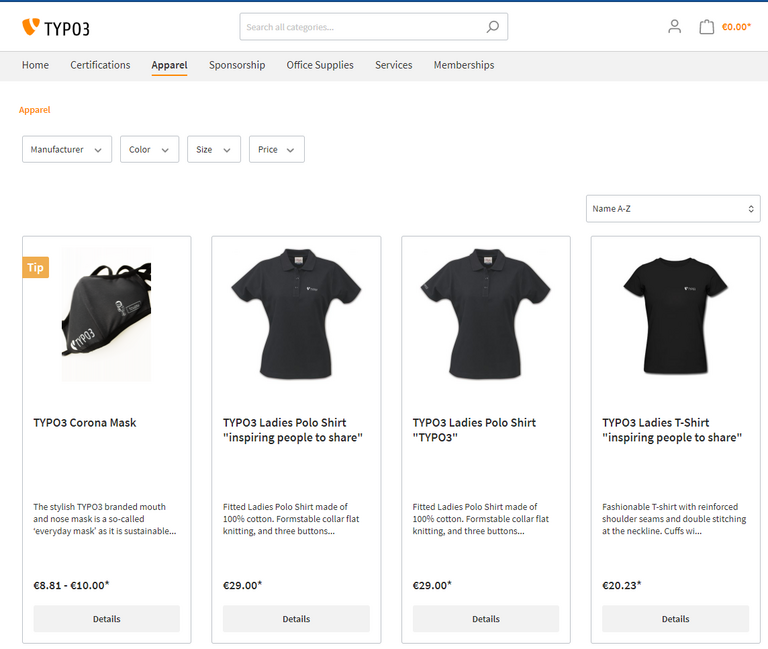Viewport: 768px width, 649px height.
Task: Open the shopping cart icon
Action: coord(706,27)
